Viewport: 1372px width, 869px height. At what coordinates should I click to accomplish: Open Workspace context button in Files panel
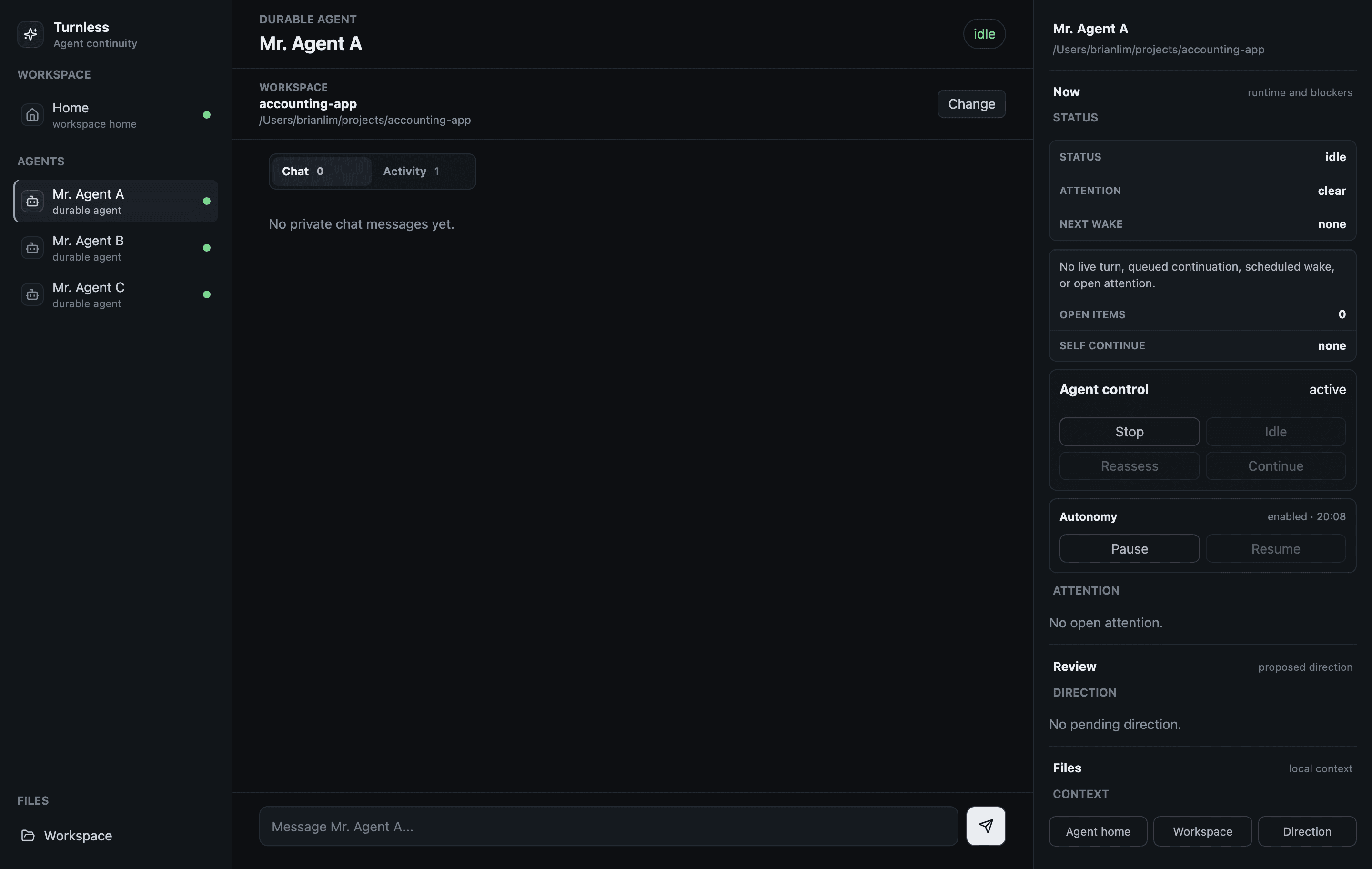pyautogui.click(x=1202, y=831)
